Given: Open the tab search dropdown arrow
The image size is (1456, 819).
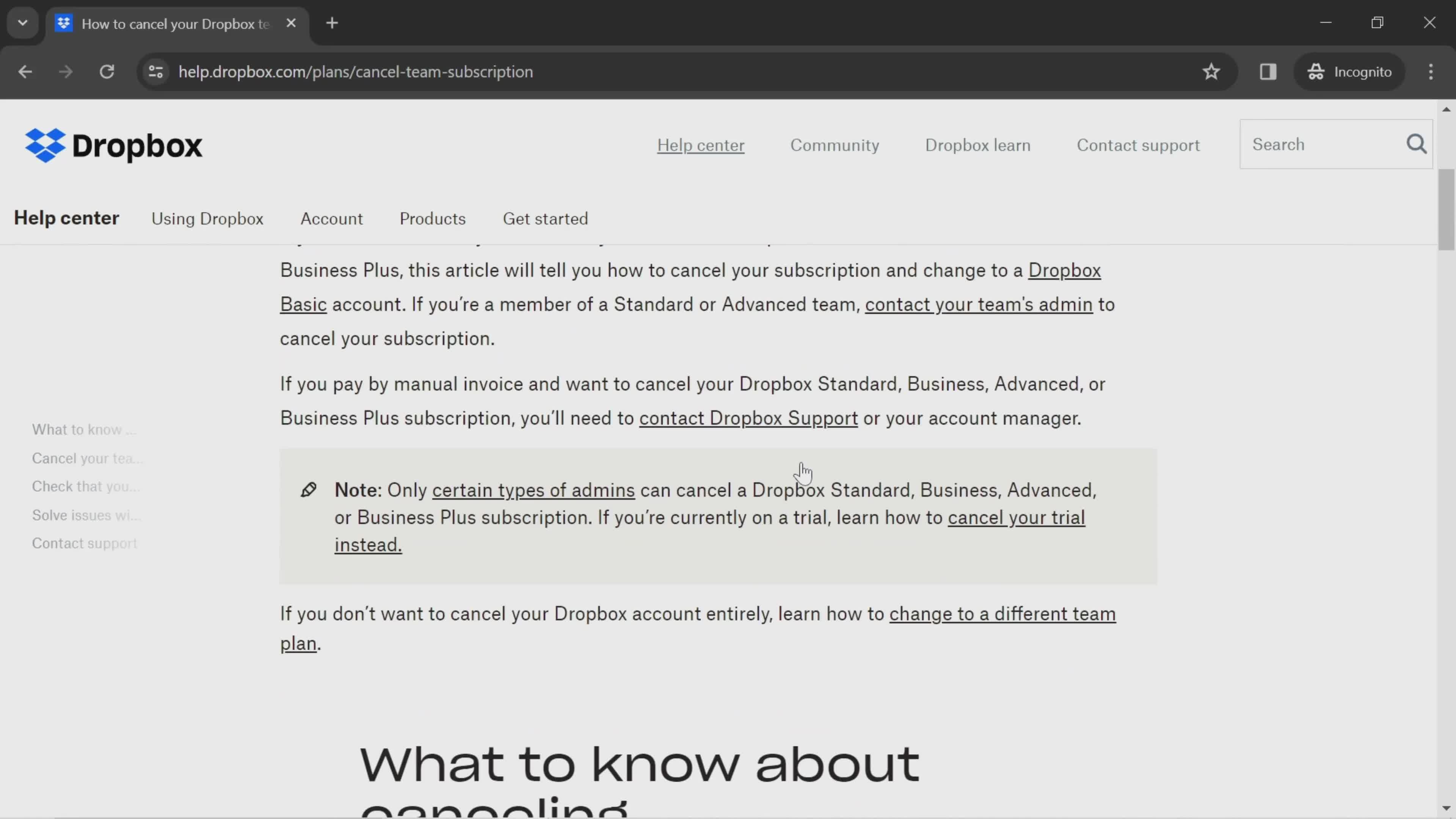Looking at the screenshot, I should pyautogui.click(x=23, y=23).
